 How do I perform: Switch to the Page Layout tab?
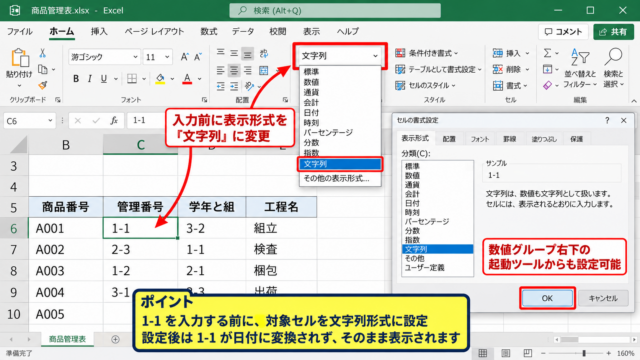pyautogui.click(x=154, y=31)
